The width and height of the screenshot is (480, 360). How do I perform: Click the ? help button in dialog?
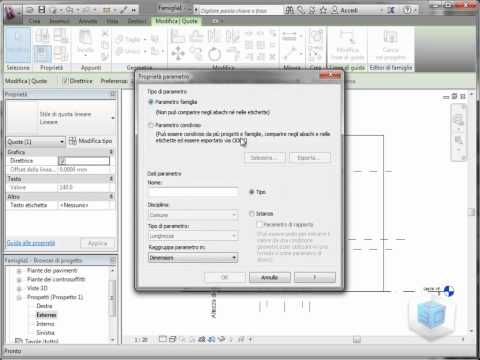pos(315,277)
